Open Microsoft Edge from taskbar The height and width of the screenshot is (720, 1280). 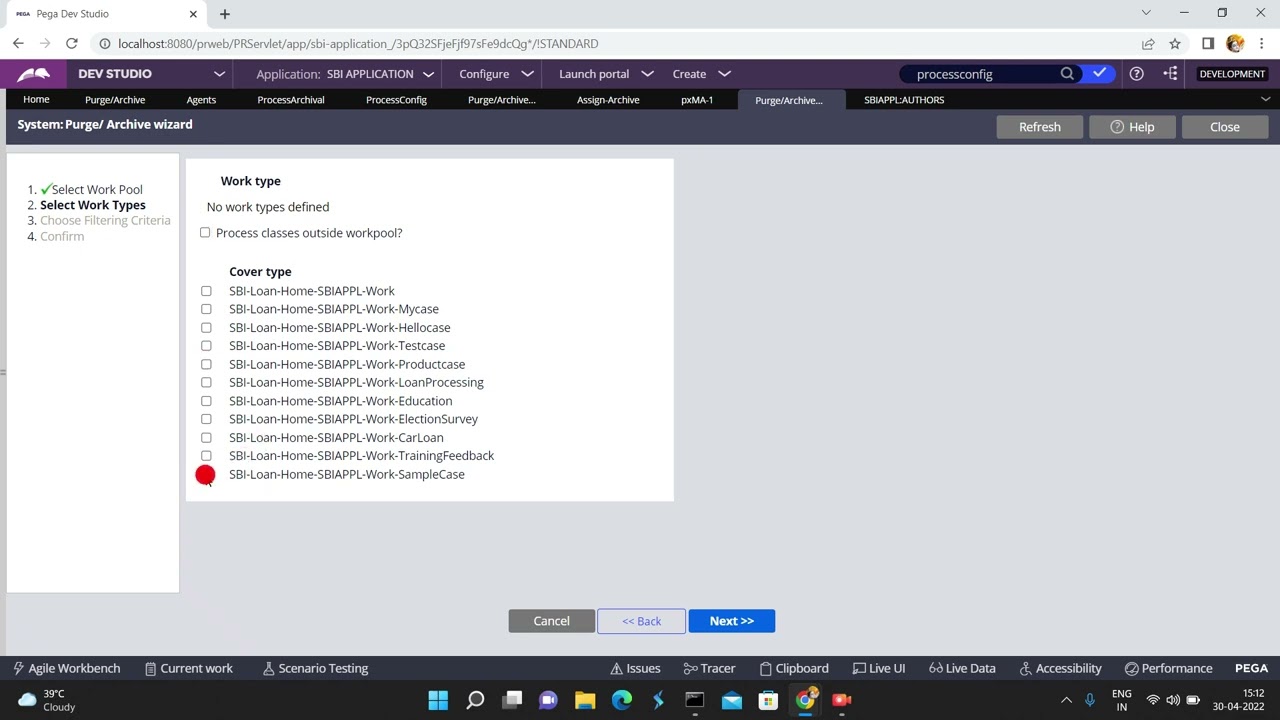coord(622,700)
